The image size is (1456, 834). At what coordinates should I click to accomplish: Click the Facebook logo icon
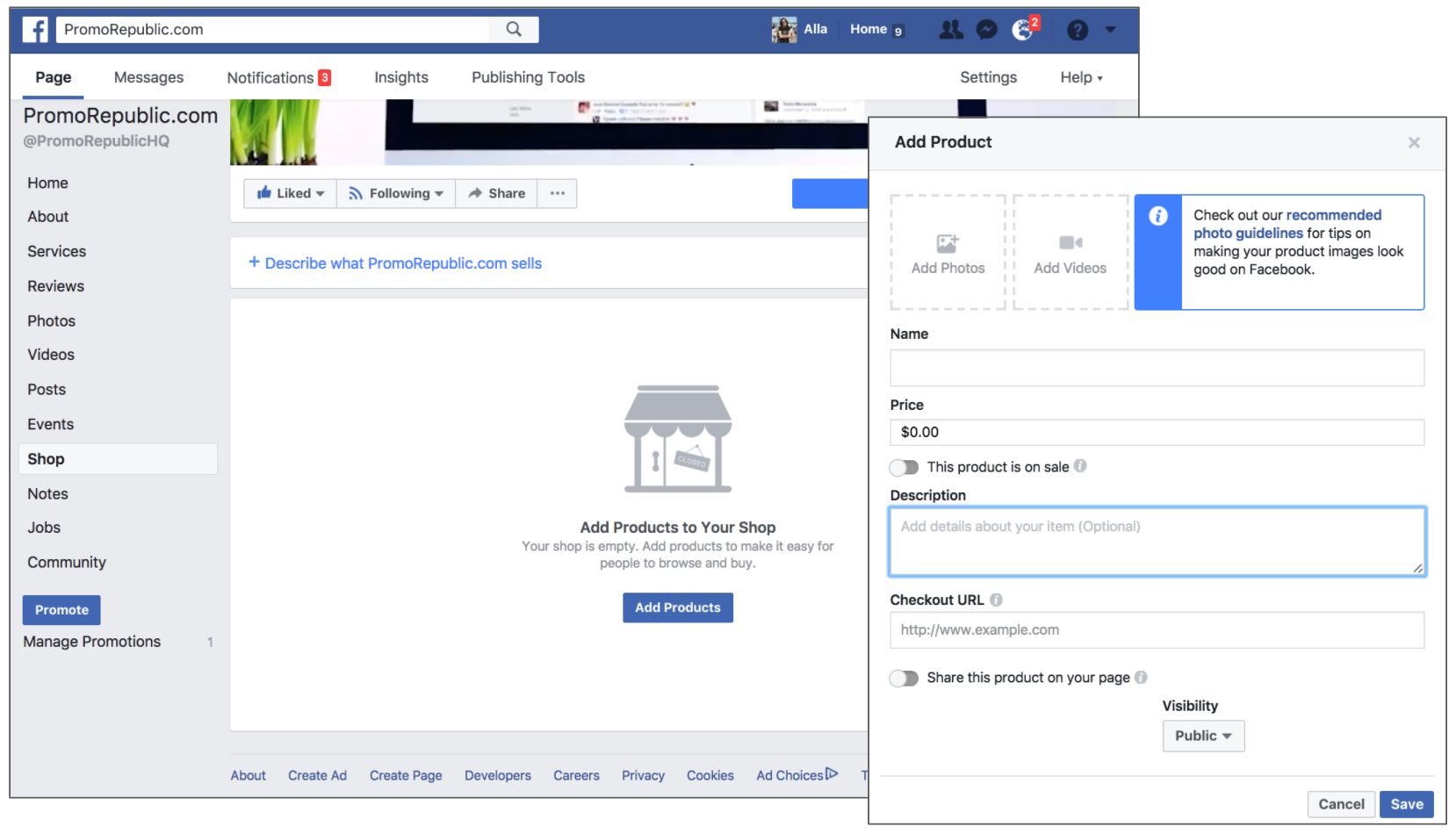(35, 30)
